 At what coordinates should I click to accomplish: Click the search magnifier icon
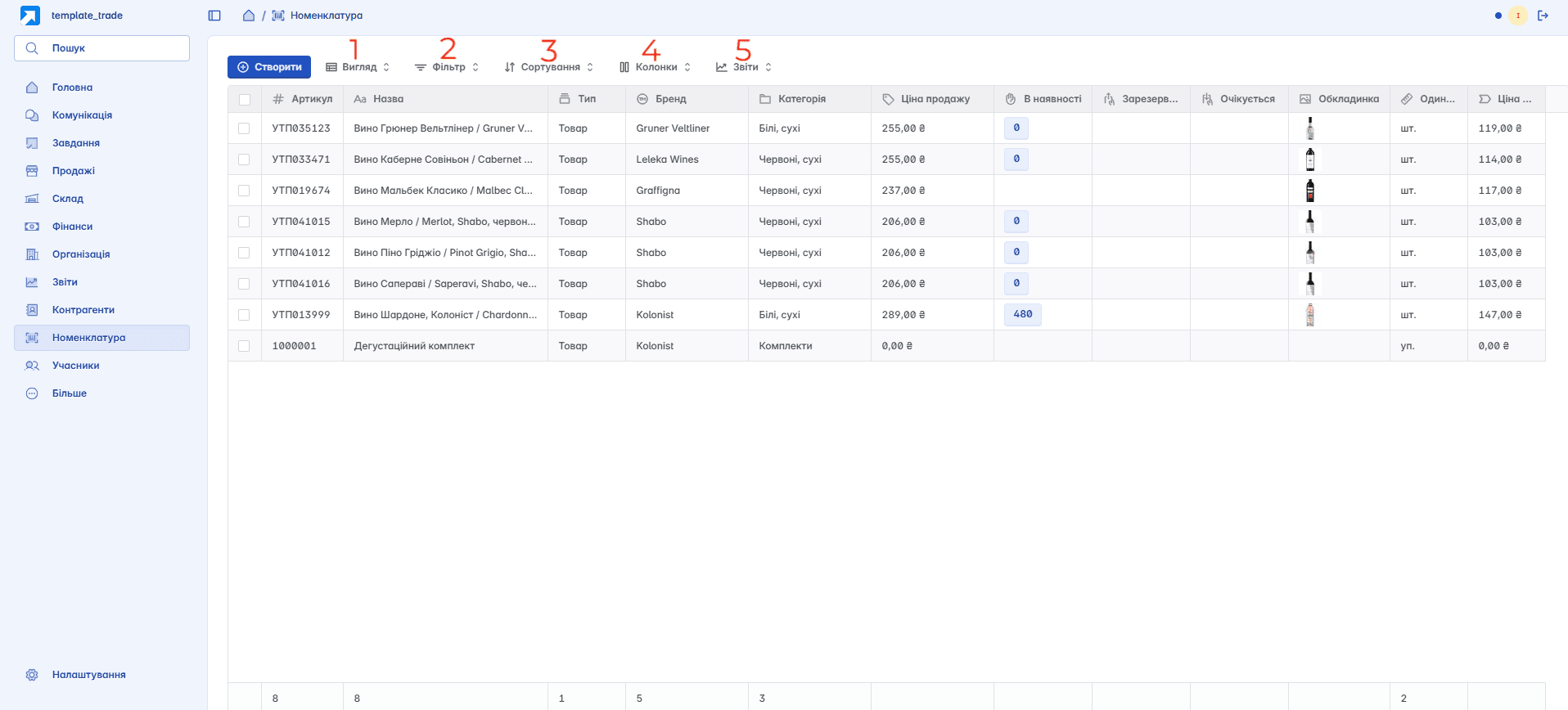32,48
